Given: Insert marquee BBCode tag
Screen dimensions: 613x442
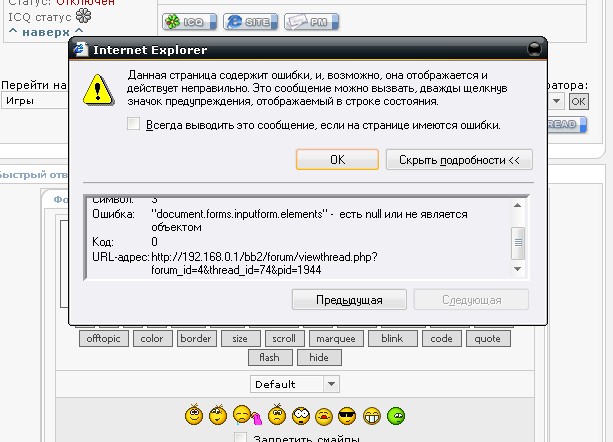Looking at the screenshot, I should coord(336,338).
